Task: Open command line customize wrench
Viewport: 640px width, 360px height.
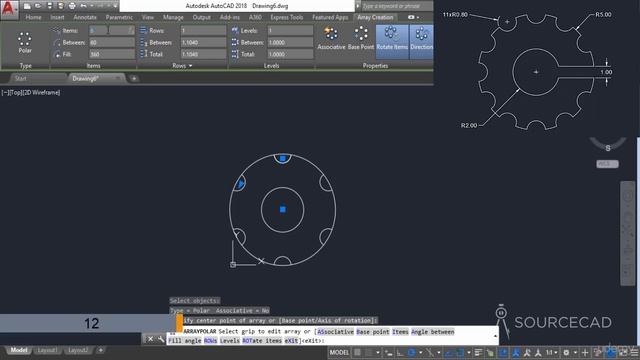Action: (x=161, y=339)
